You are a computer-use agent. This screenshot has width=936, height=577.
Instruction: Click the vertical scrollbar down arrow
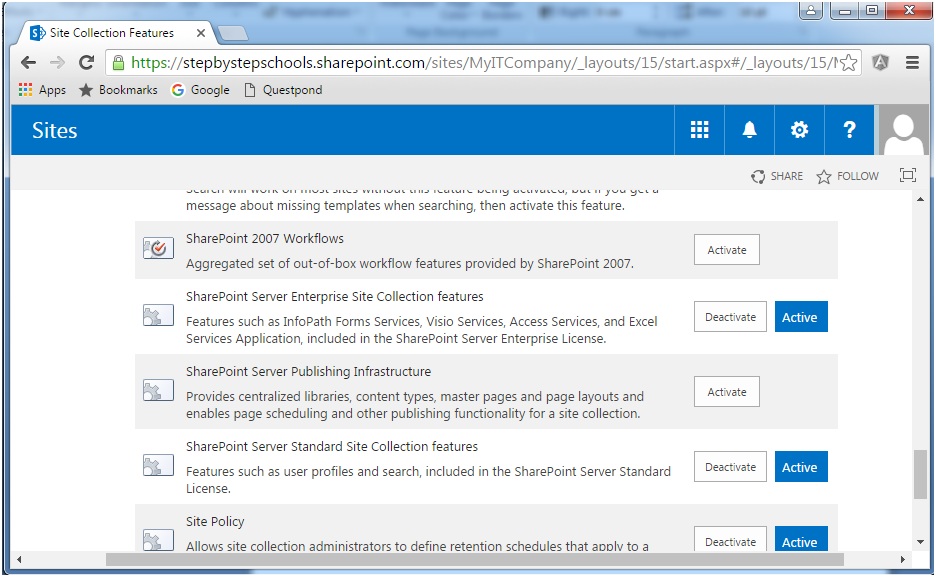(920, 542)
